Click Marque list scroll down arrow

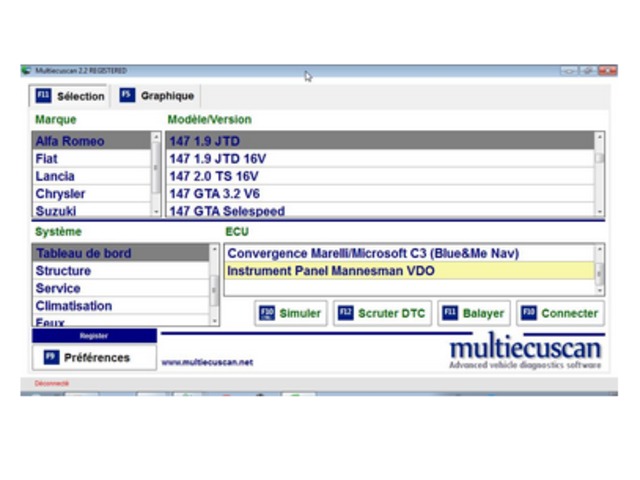[156, 212]
